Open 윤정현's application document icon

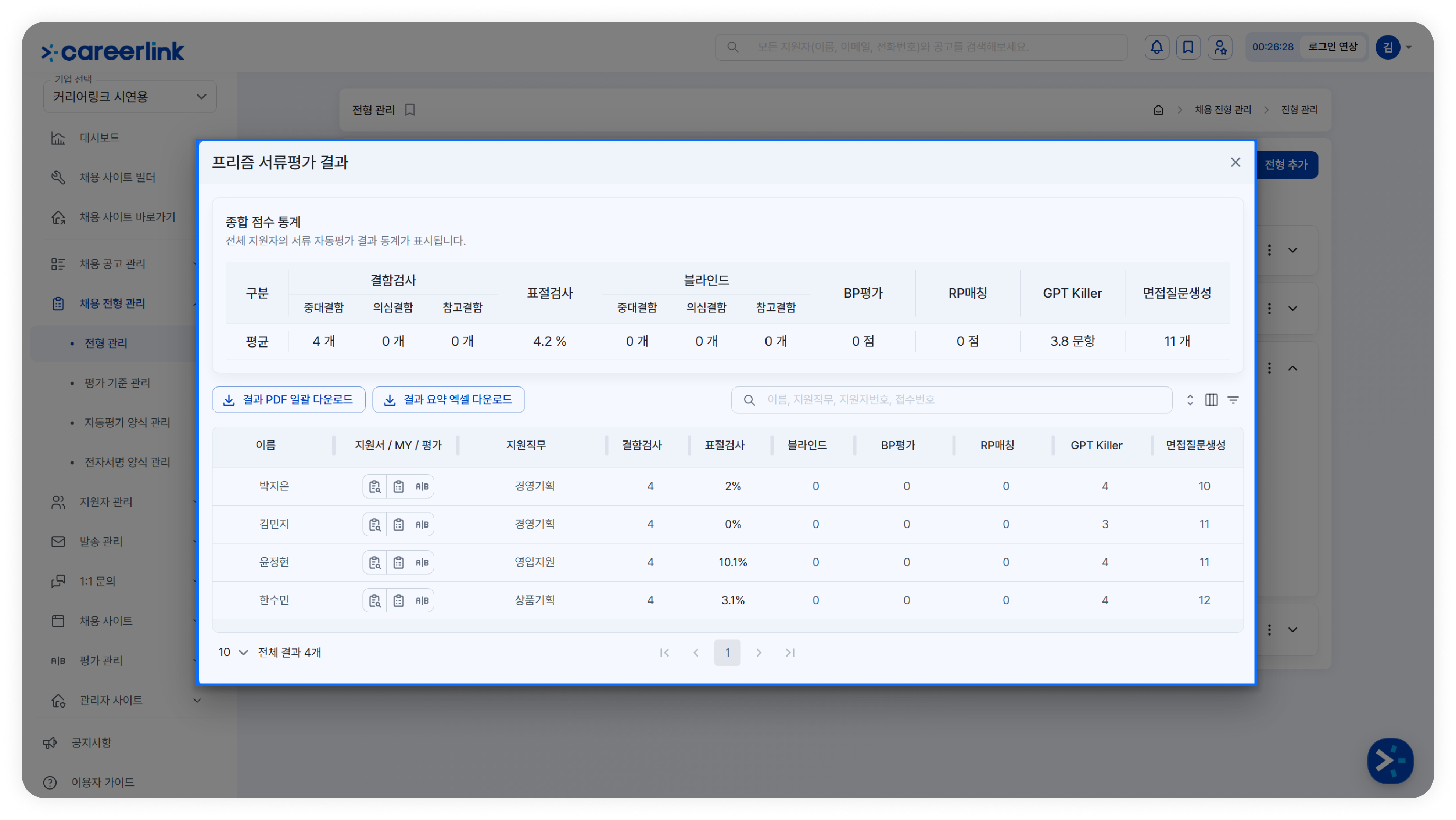pyautogui.click(x=375, y=562)
